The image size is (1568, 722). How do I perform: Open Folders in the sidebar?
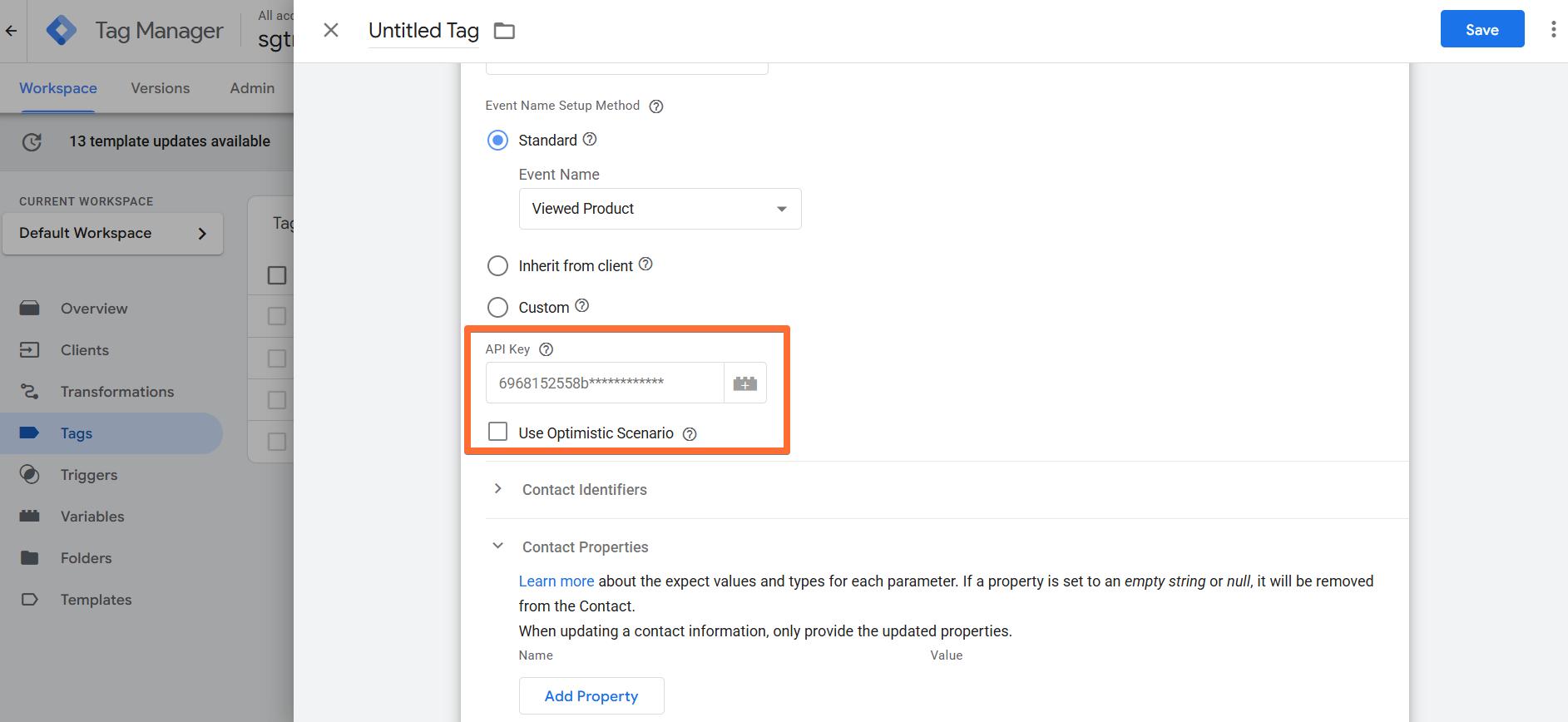click(86, 558)
